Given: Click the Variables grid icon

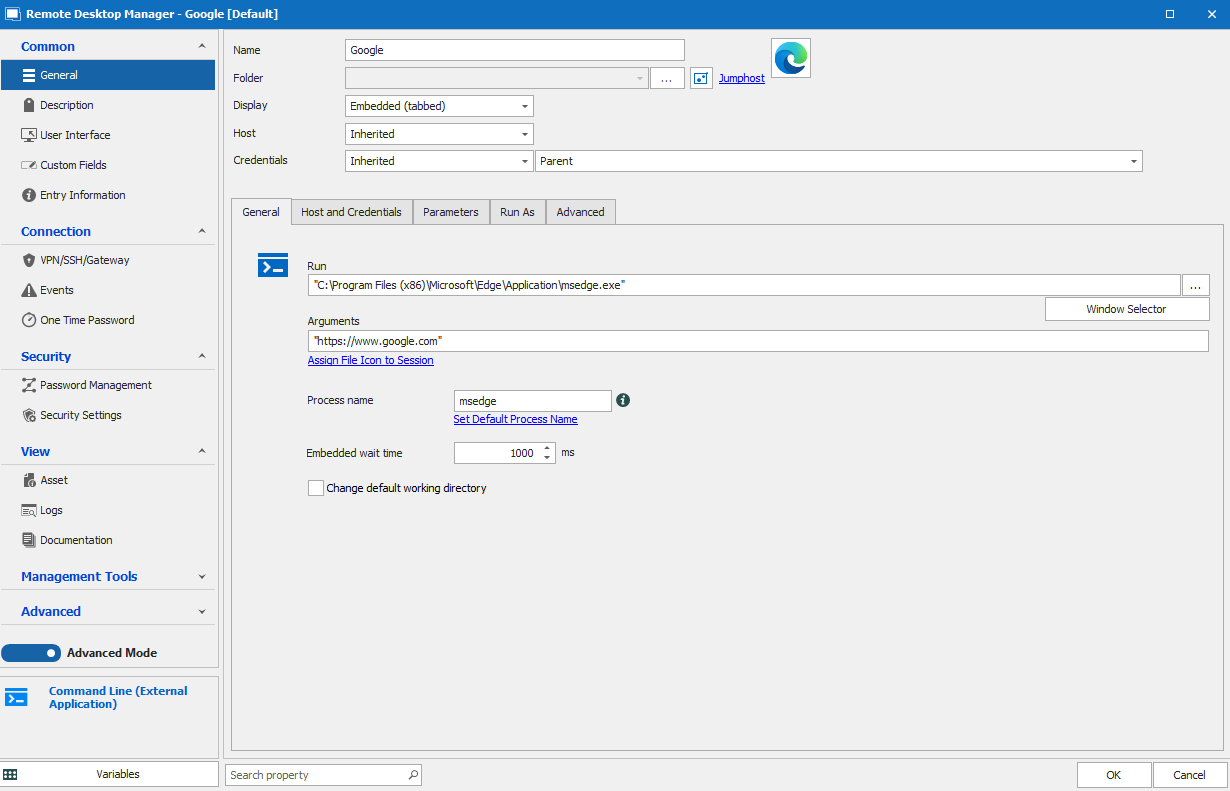Looking at the screenshot, I should coord(10,774).
